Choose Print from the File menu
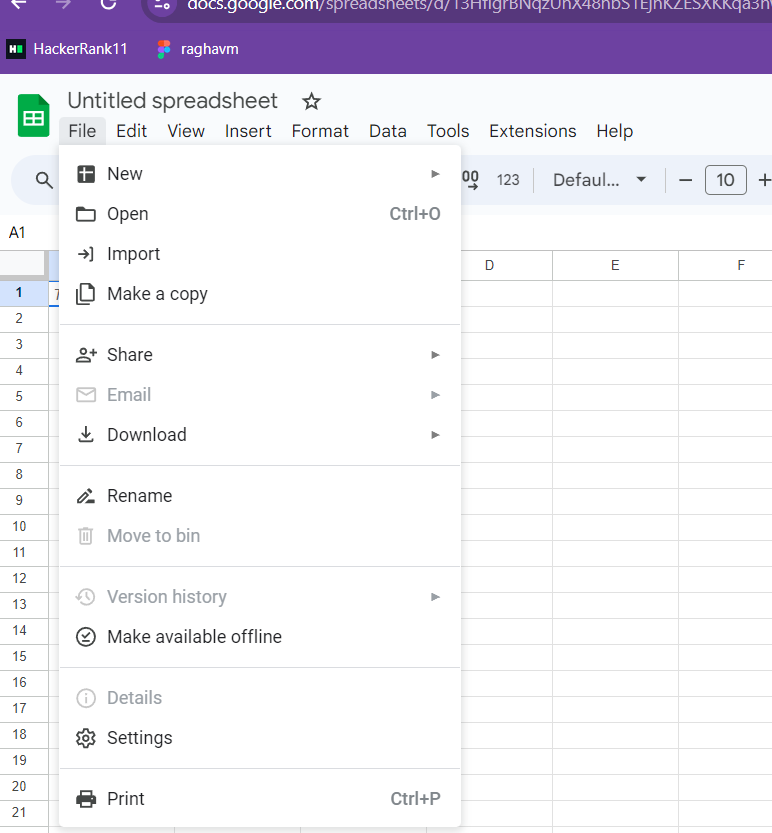 pos(260,798)
